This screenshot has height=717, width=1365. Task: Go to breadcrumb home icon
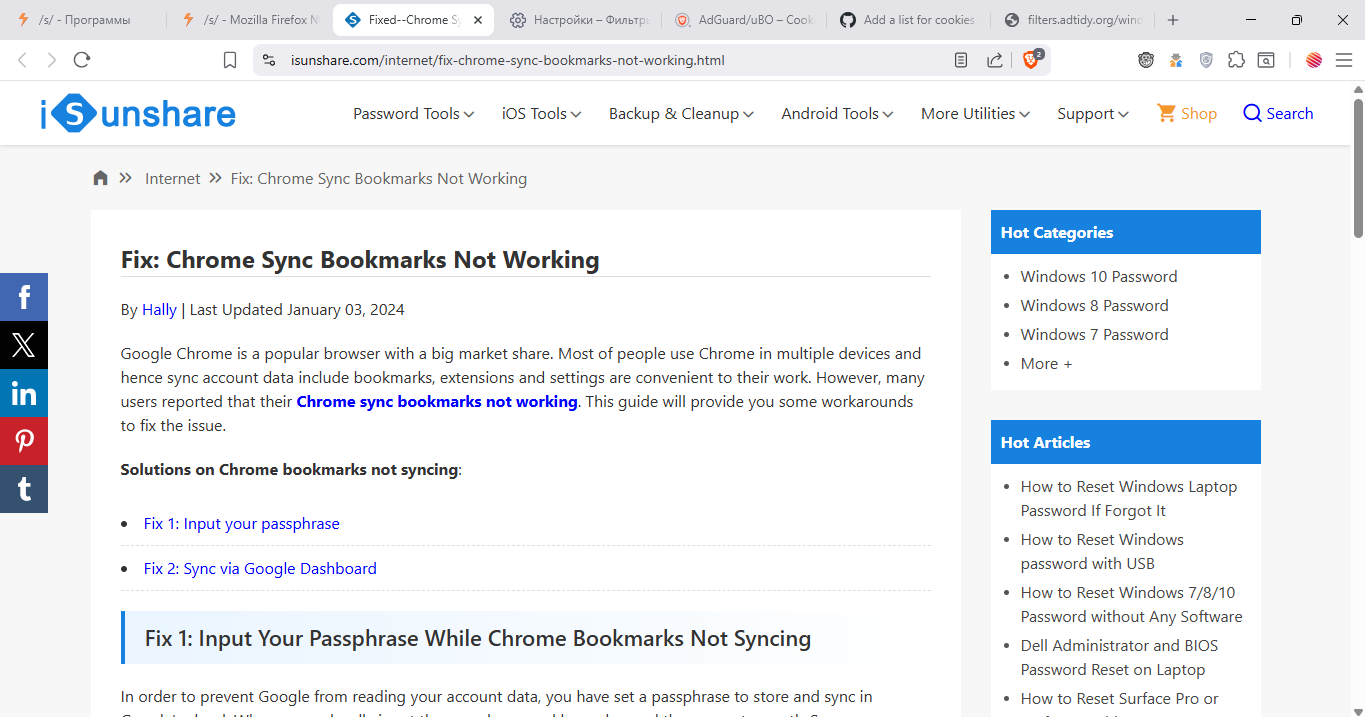coord(100,178)
